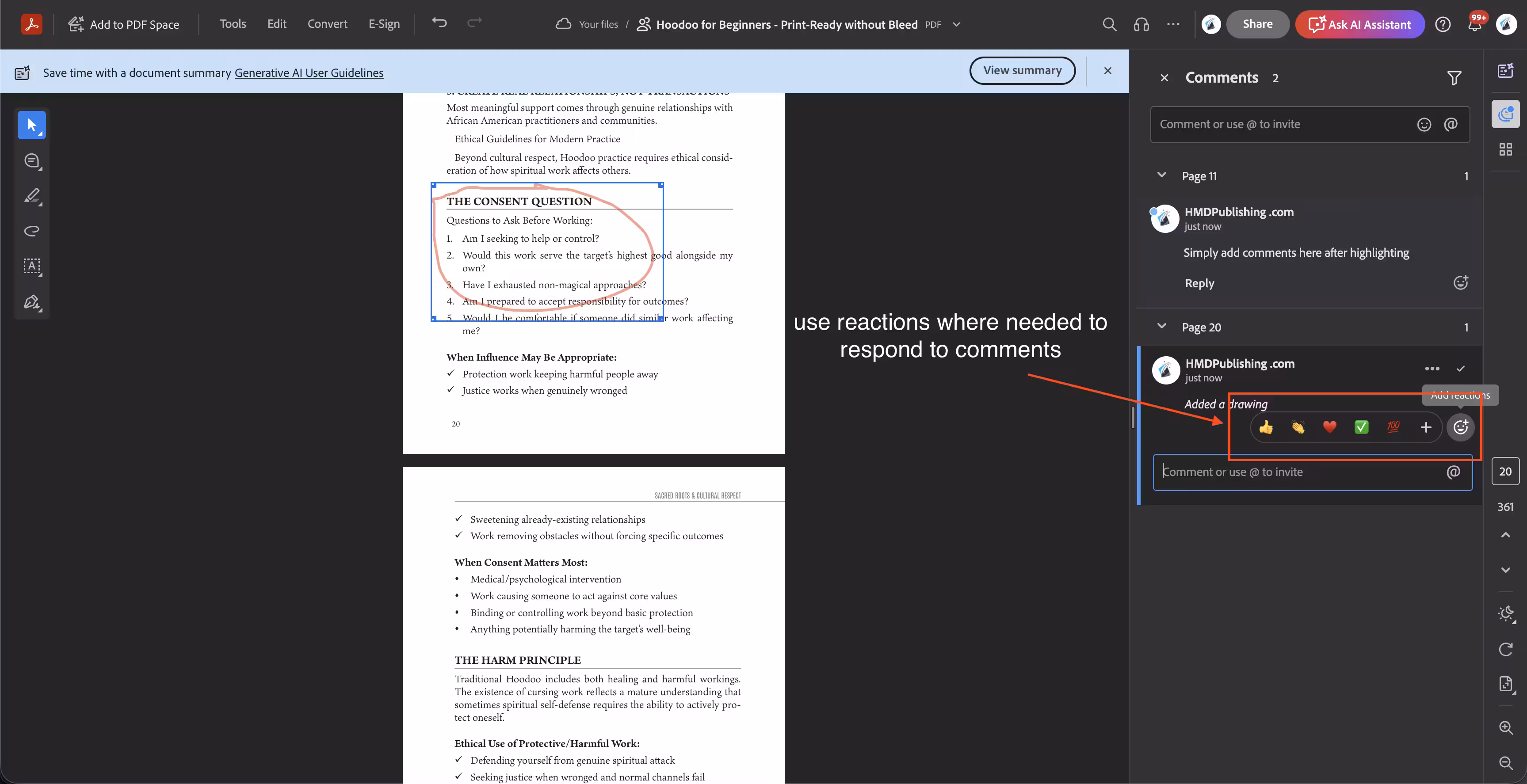
Task: Open the Generative AI User Guidelines link
Action: [309, 72]
